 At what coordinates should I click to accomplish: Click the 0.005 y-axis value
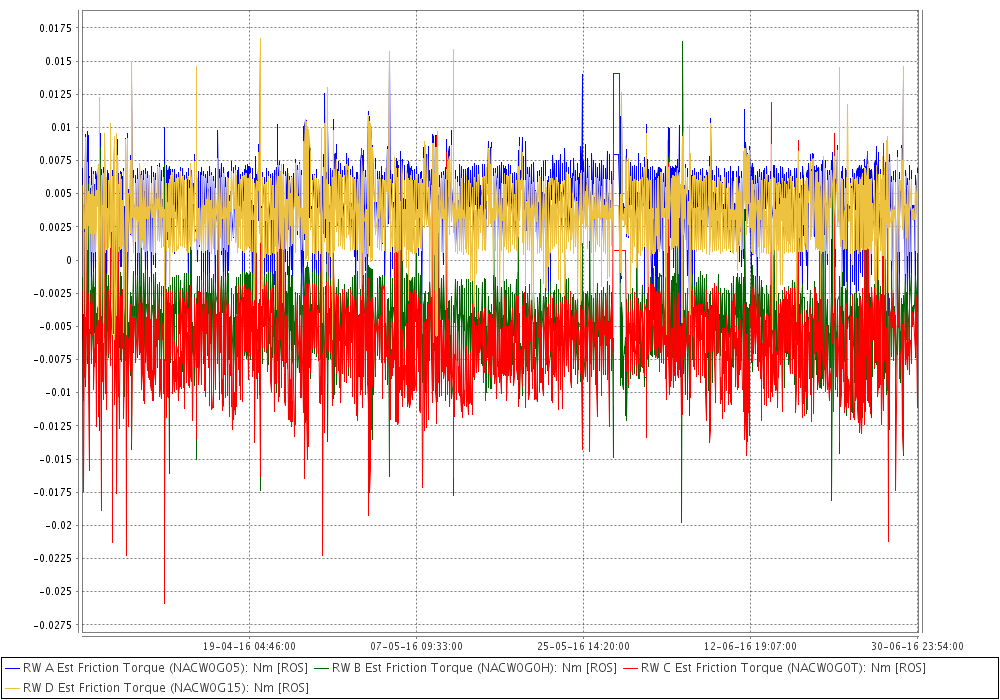58,194
